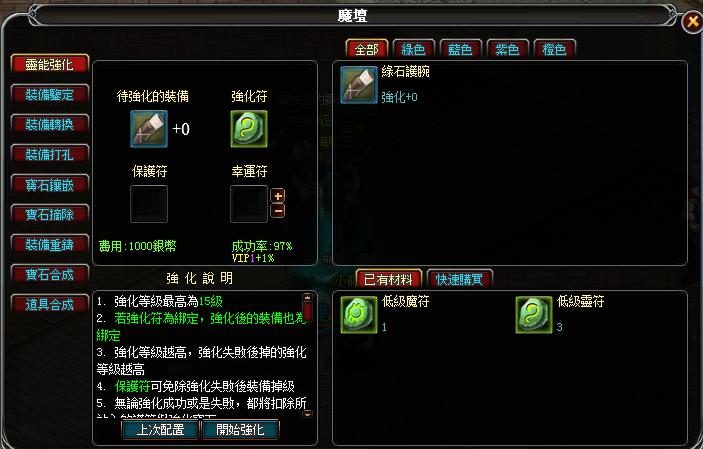
Task: Open the 裝備鑒定 menu
Action: (50, 95)
